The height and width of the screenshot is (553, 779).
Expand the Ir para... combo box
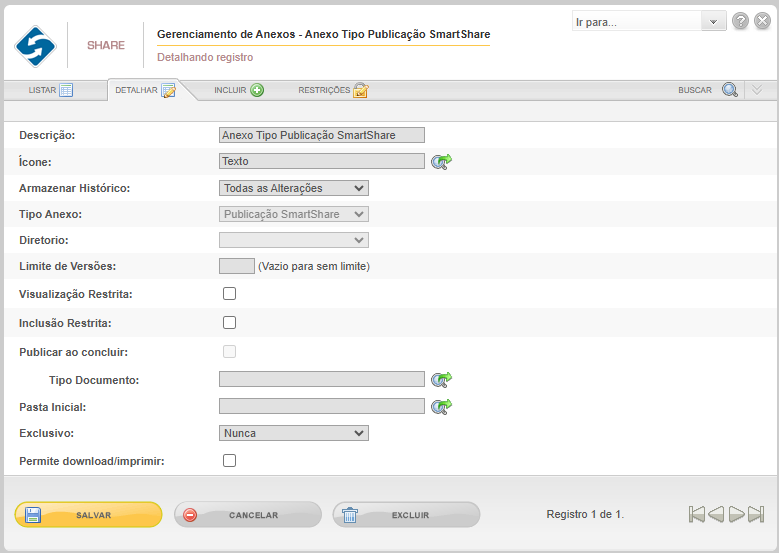pyautogui.click(x=649, y=21)
